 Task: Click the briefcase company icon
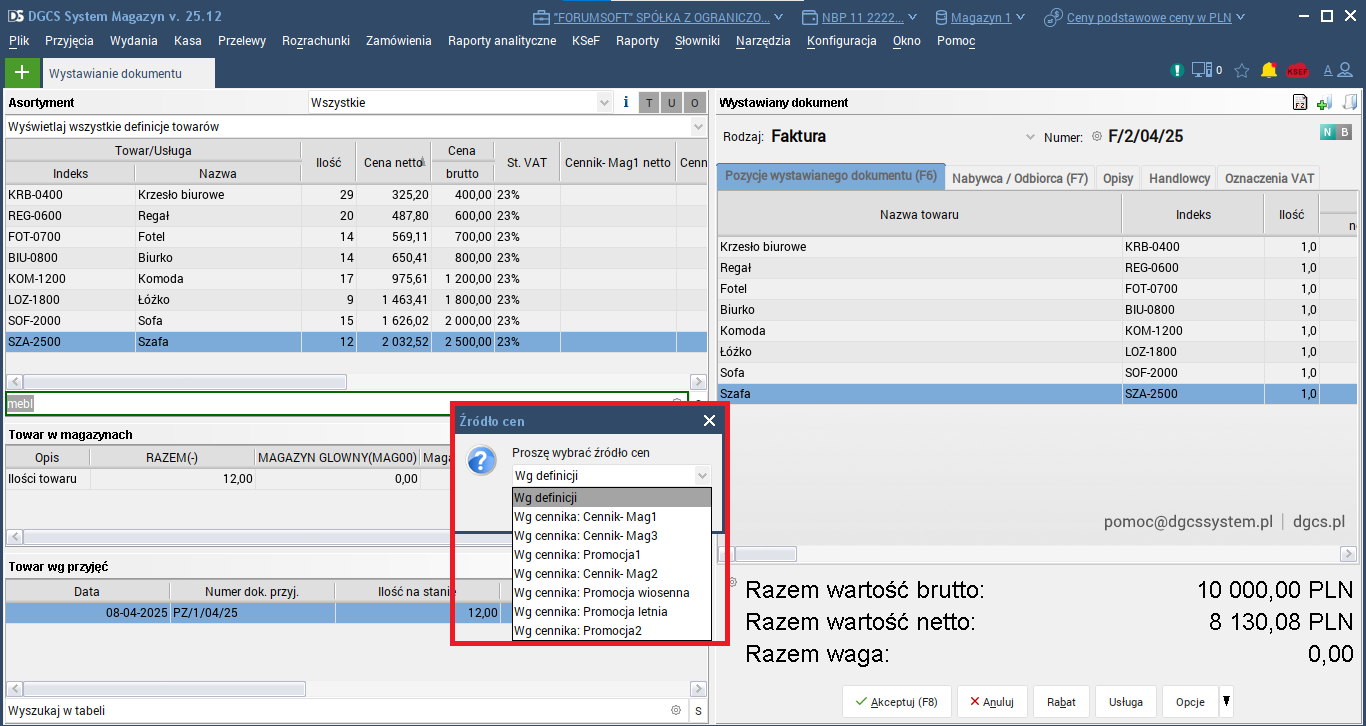[x=541, y=17]
